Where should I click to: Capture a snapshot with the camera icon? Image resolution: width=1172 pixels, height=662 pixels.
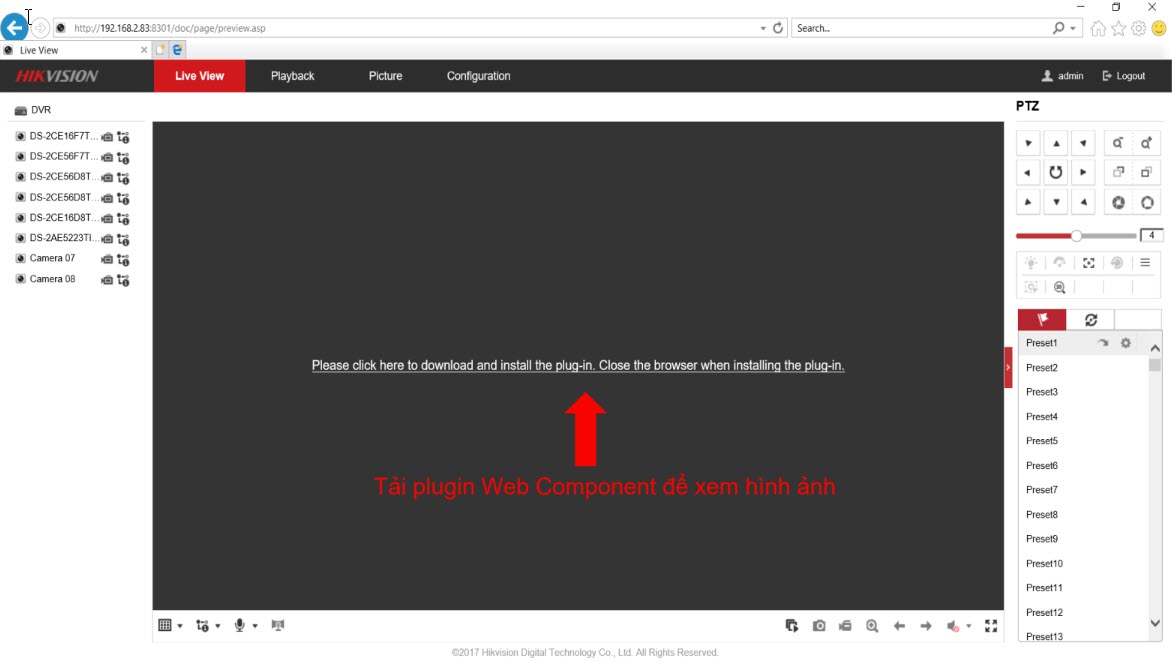pyautogui.click(x=819, y=626)
